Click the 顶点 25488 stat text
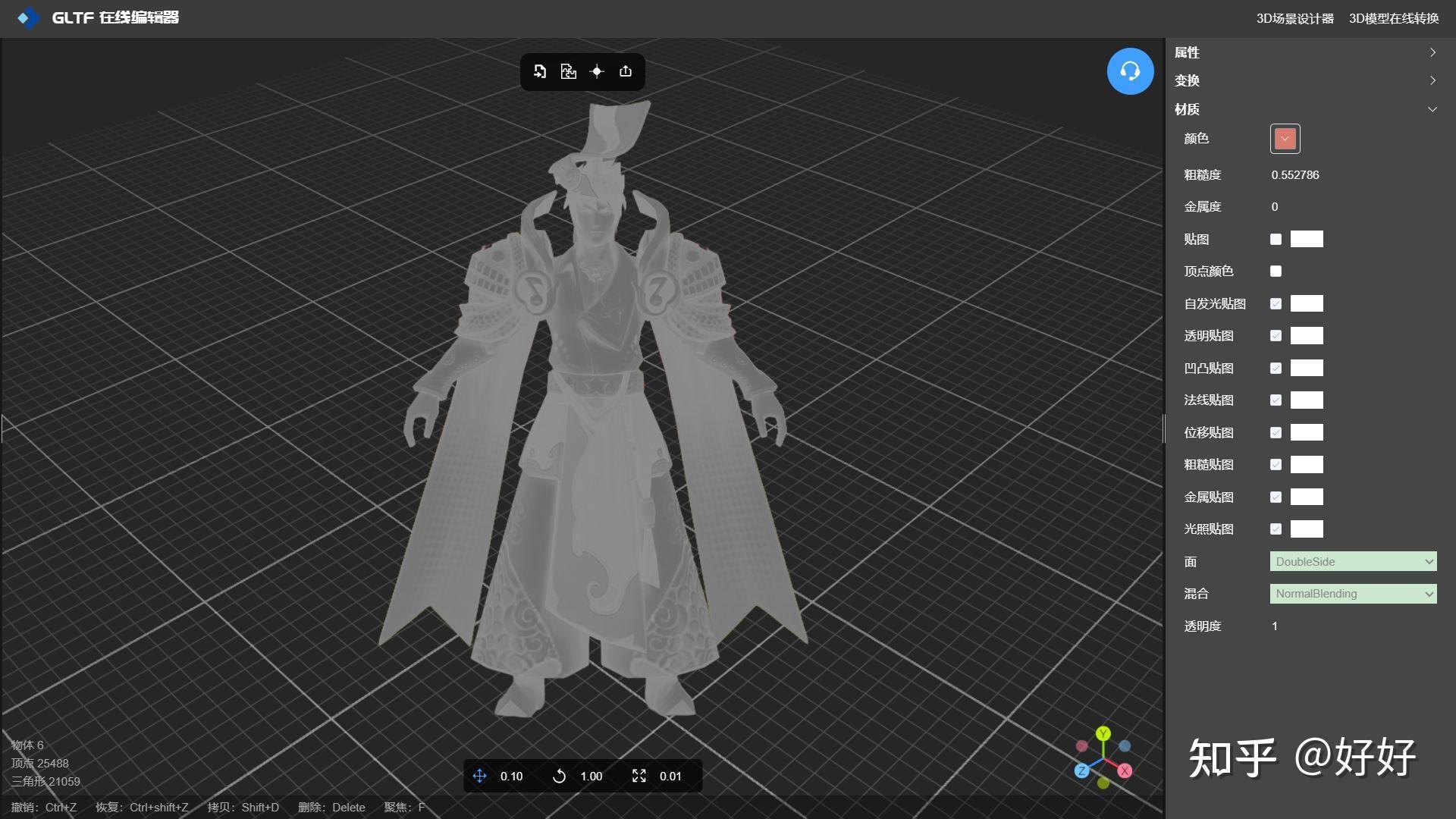 39,764
